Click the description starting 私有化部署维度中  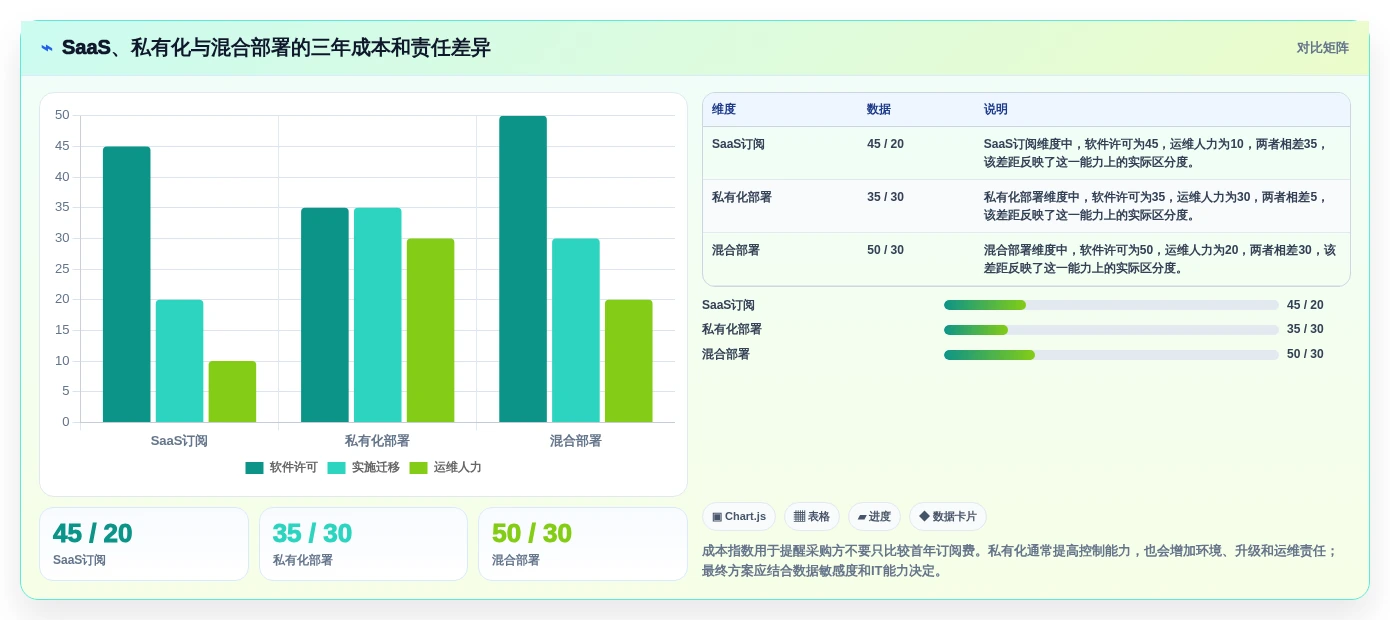click(1156, 206)
